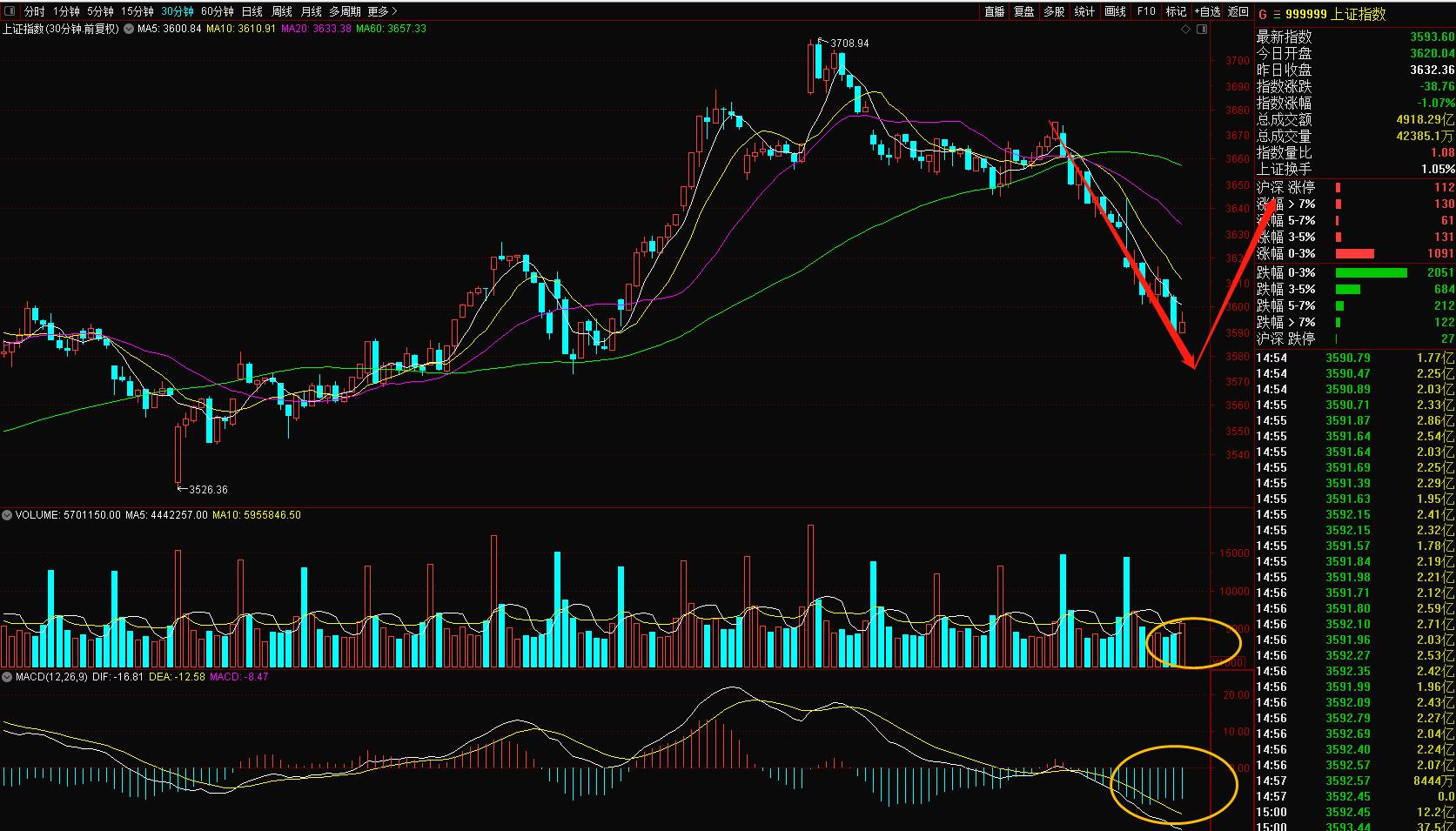1456x831 pixels.
Task: Click 昨日收盘 value 3632.36
Action: point(1432,70)
